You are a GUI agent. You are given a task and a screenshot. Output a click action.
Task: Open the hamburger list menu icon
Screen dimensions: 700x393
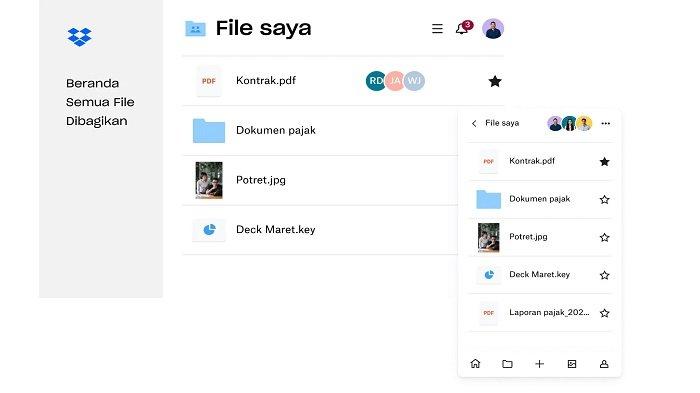438,29
